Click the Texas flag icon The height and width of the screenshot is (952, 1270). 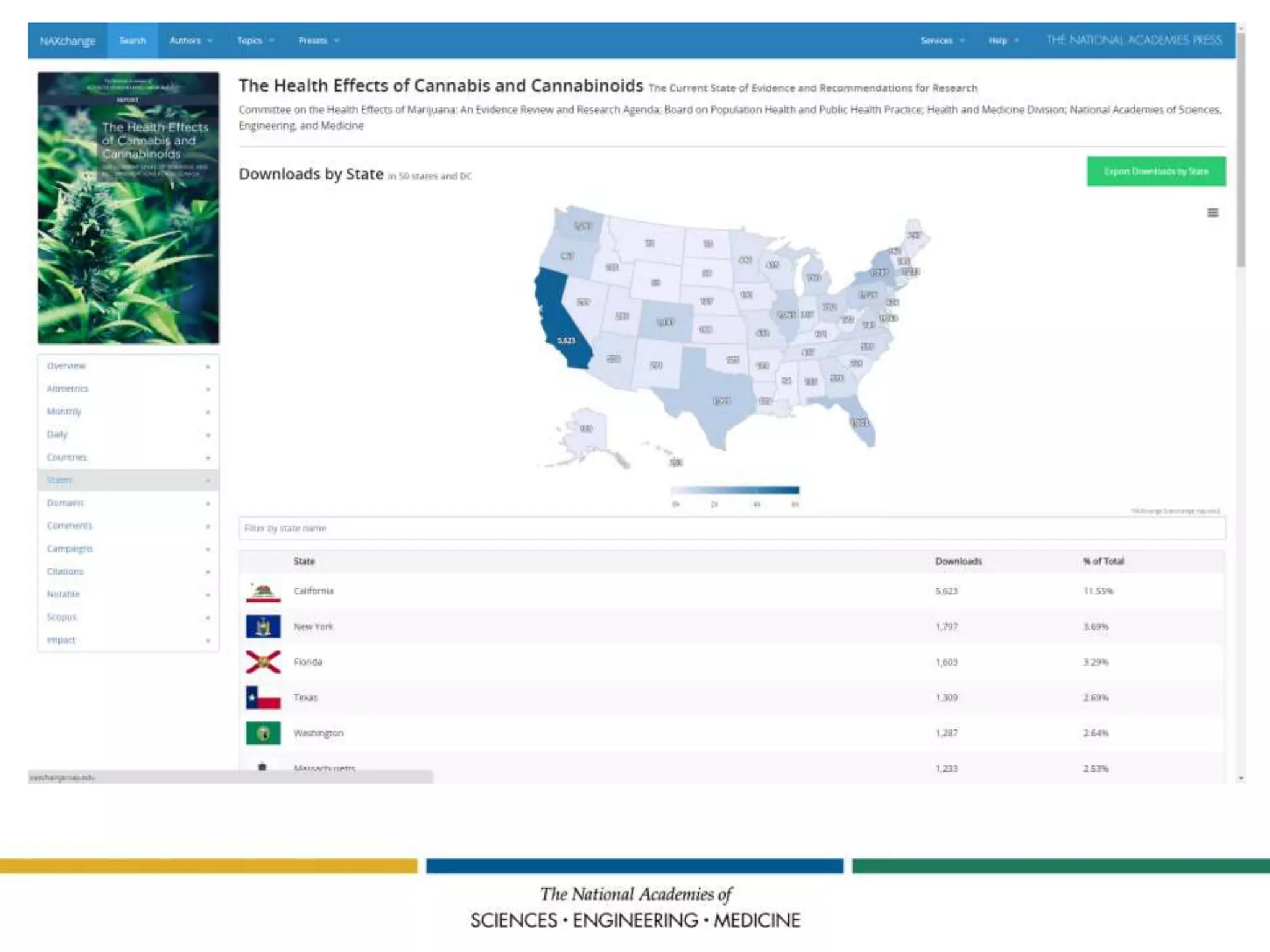263,697
